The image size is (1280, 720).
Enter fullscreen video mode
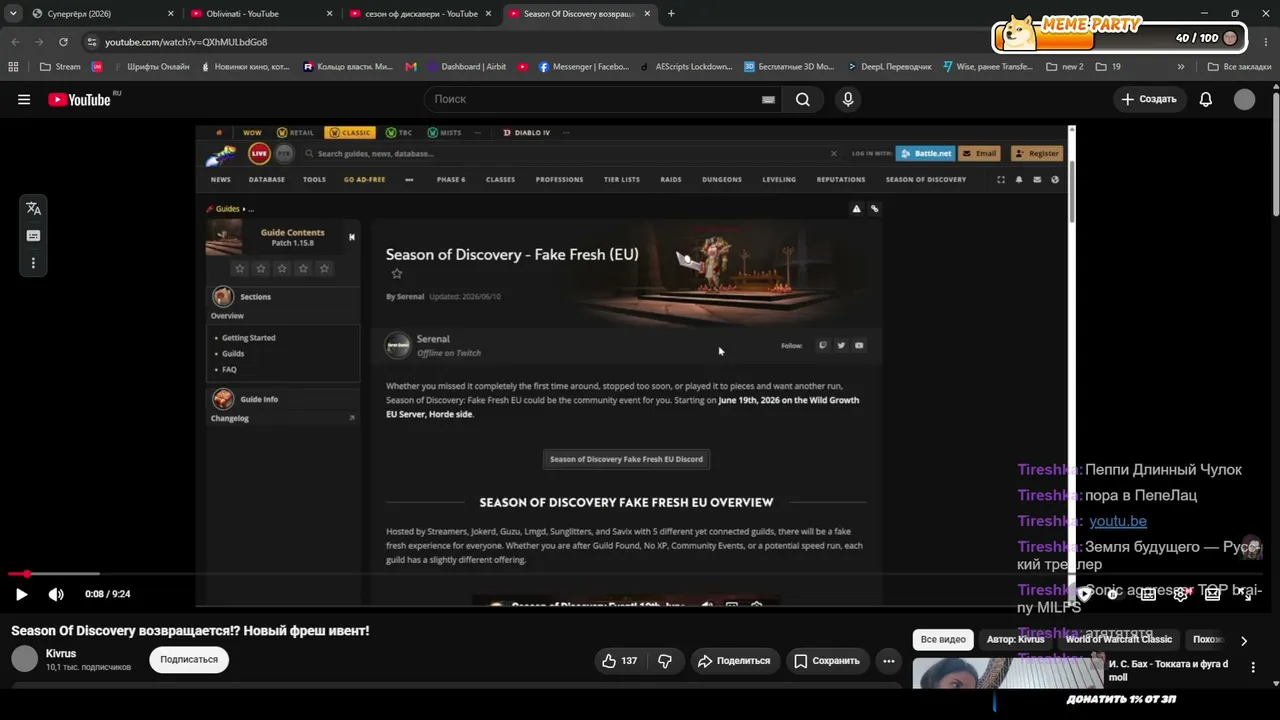1245,594
